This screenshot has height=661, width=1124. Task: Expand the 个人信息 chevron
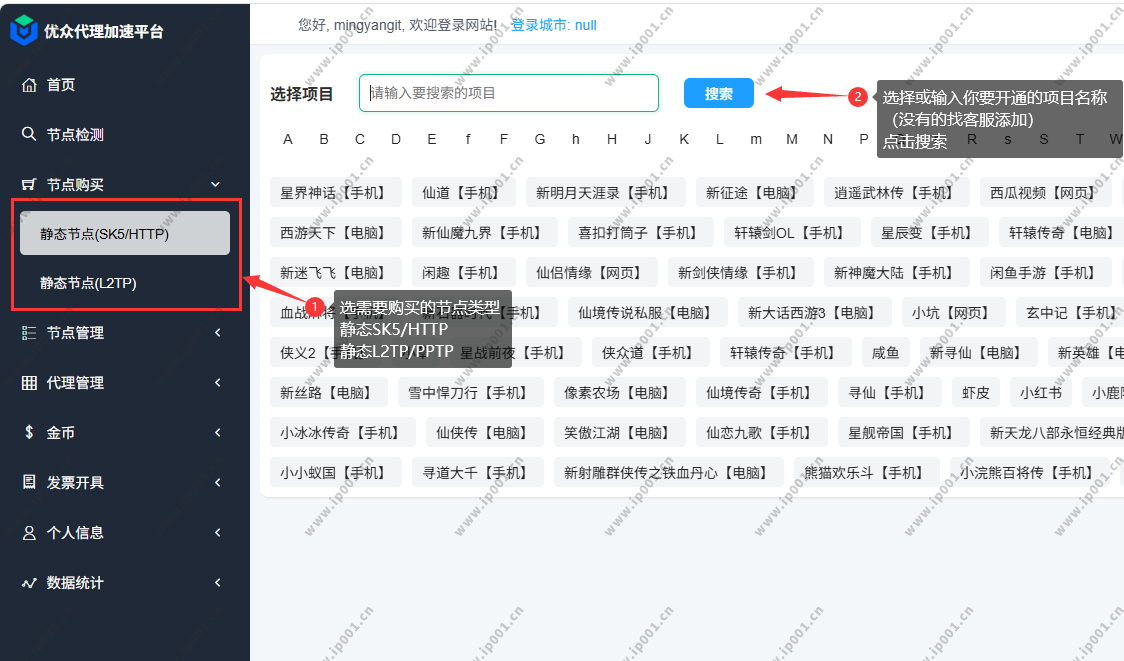[x=217, y=533]
